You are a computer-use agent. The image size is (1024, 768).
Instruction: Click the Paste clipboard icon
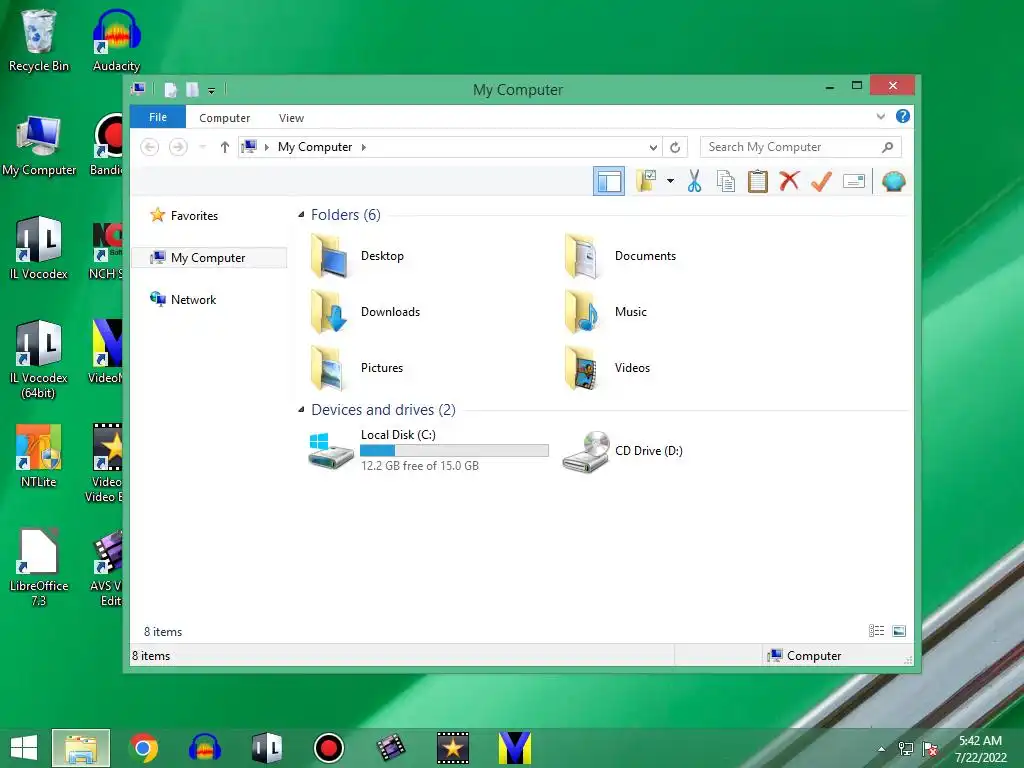(x=758, y=182)
